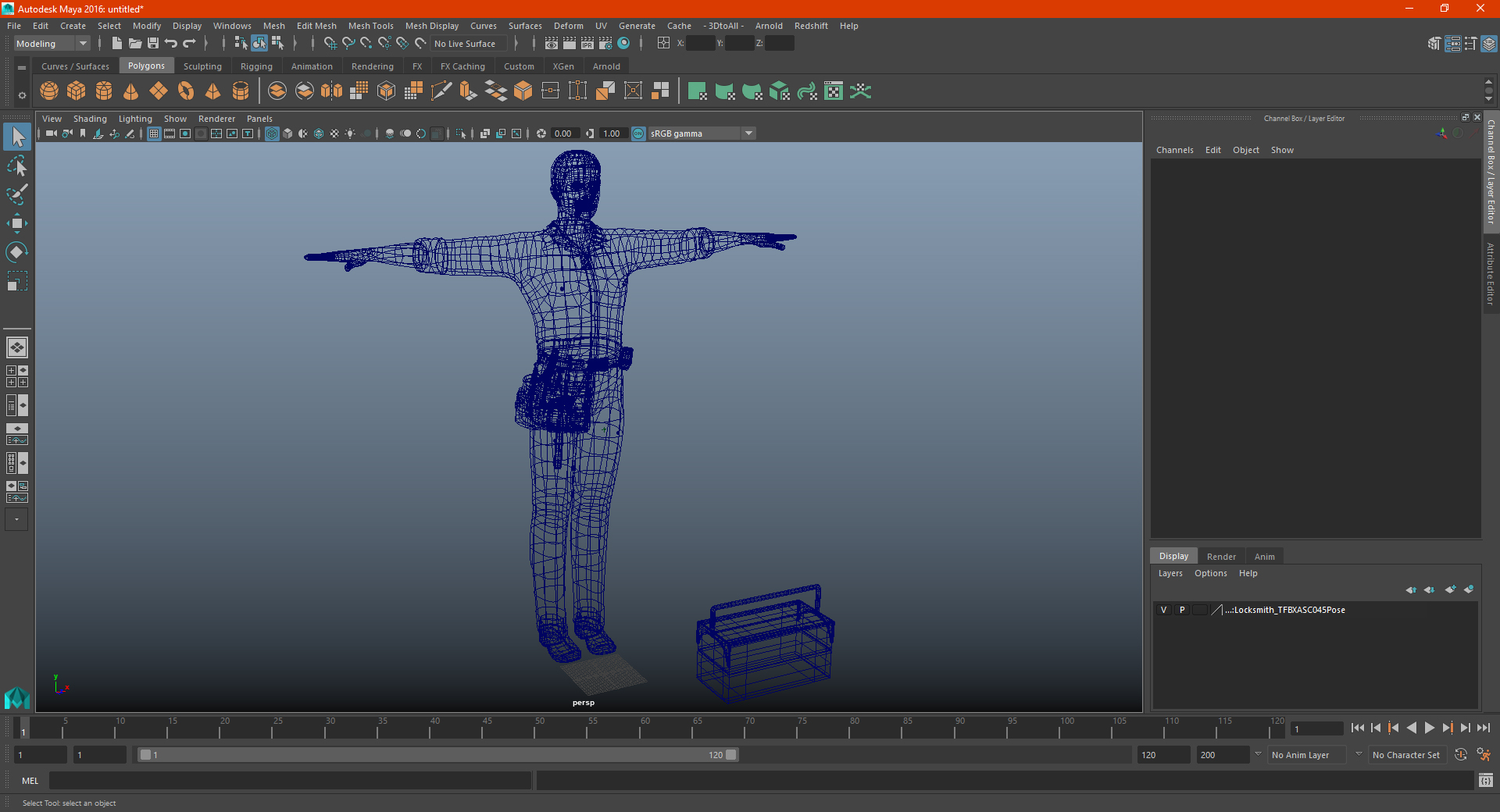
Task: Click the IPR render icon
Action: click(587, 44)
